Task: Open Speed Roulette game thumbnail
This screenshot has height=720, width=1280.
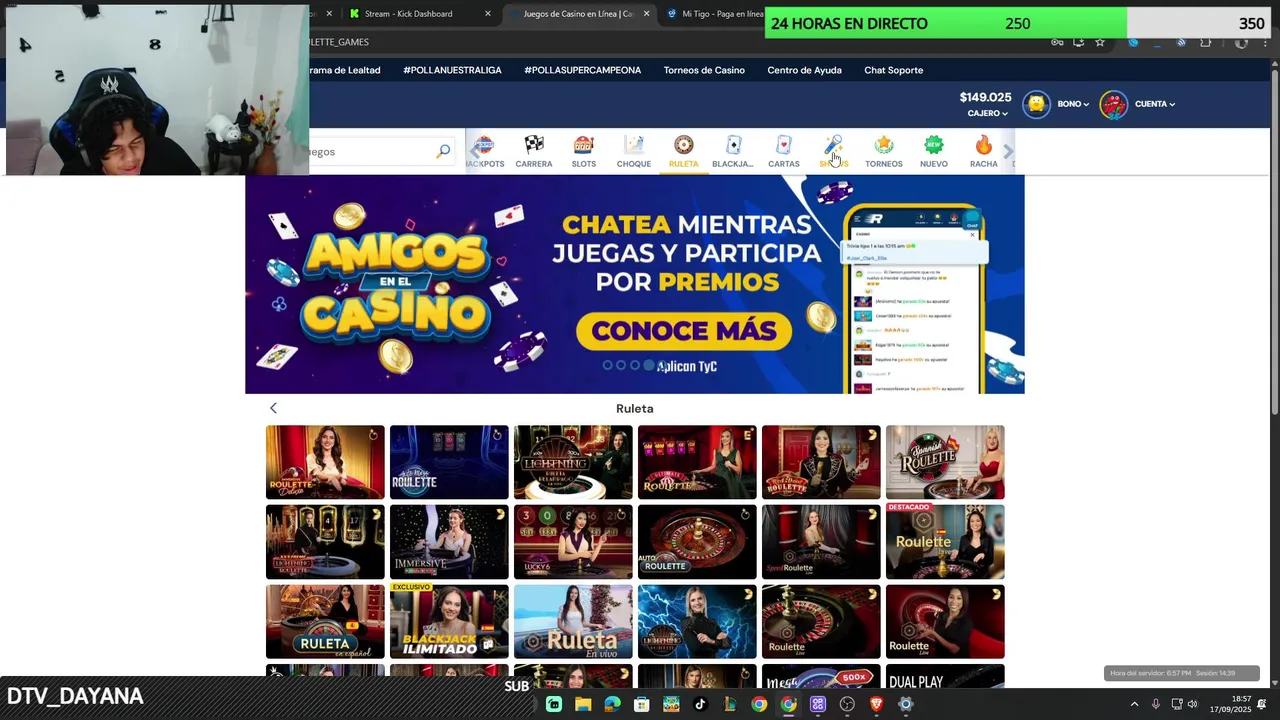Action: (x=821, y=541)
